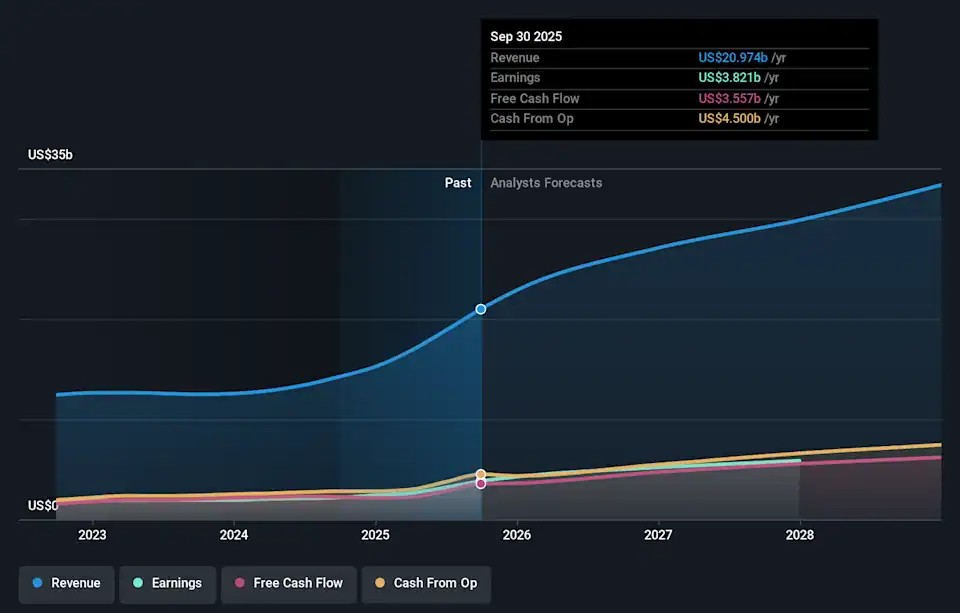
Task: Toggle the Cash From Op legend button
Action: pyautogui.click(x=426, y=583)
